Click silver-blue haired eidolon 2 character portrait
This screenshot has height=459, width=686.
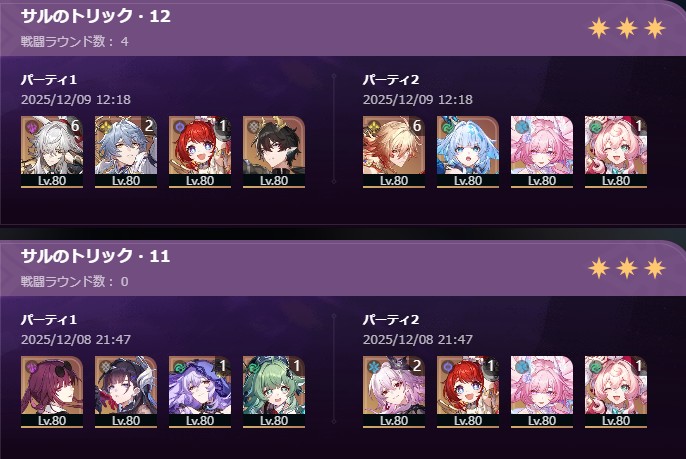[126, 152]
